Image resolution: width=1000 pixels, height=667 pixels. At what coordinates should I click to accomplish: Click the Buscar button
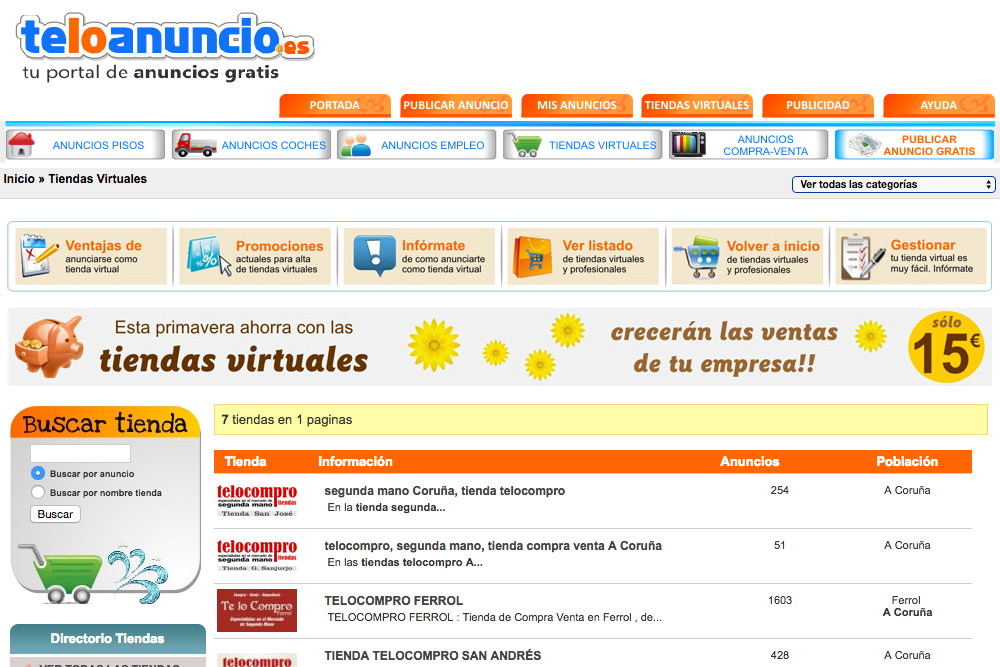55,514
